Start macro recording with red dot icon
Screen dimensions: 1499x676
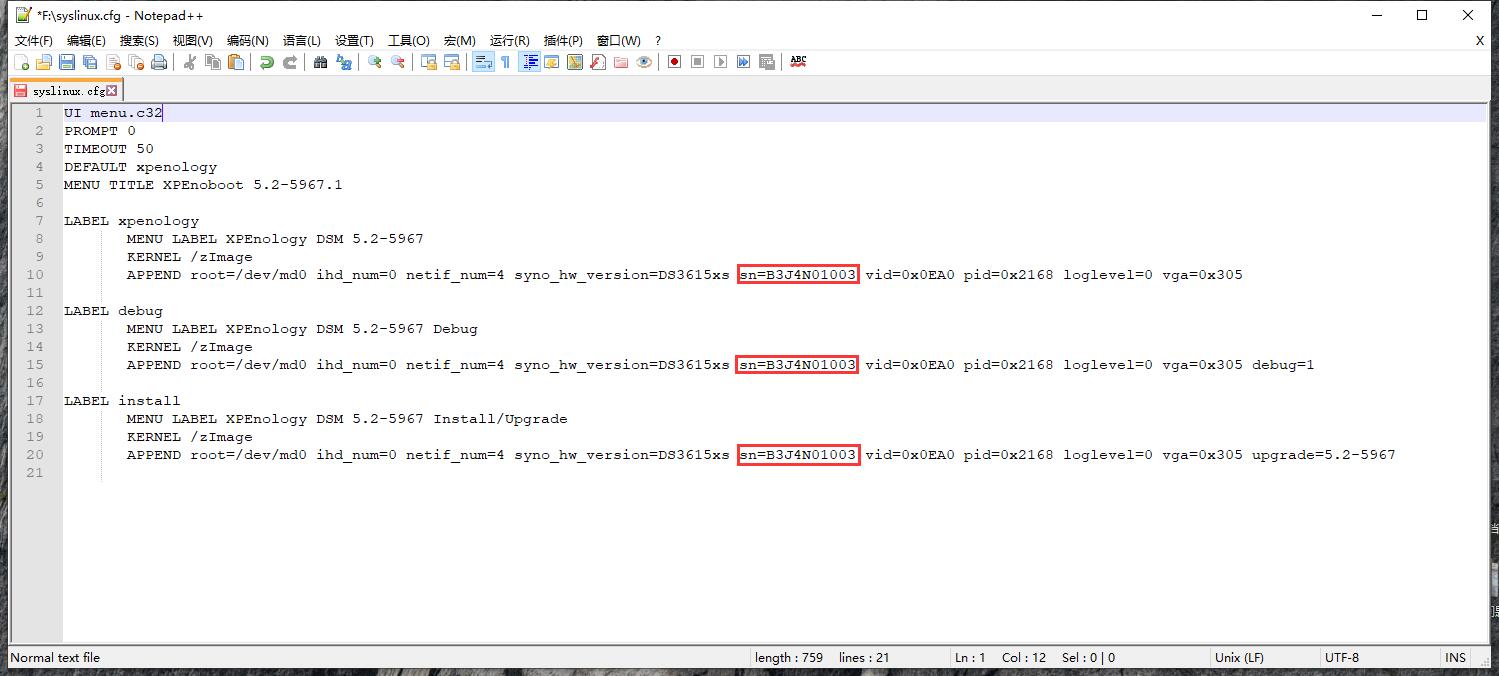[675, 62]
